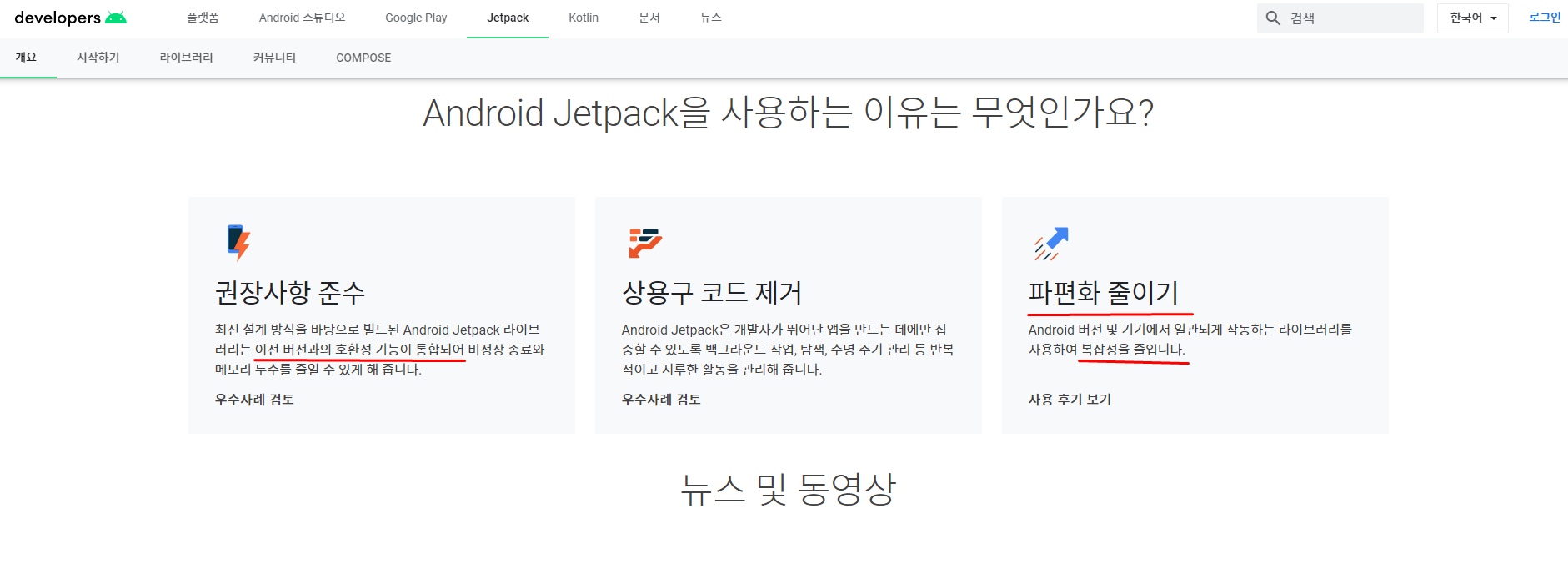Click the 권장사항 준수 card heading
1568x569 pixels.
[x=290, y=293]
